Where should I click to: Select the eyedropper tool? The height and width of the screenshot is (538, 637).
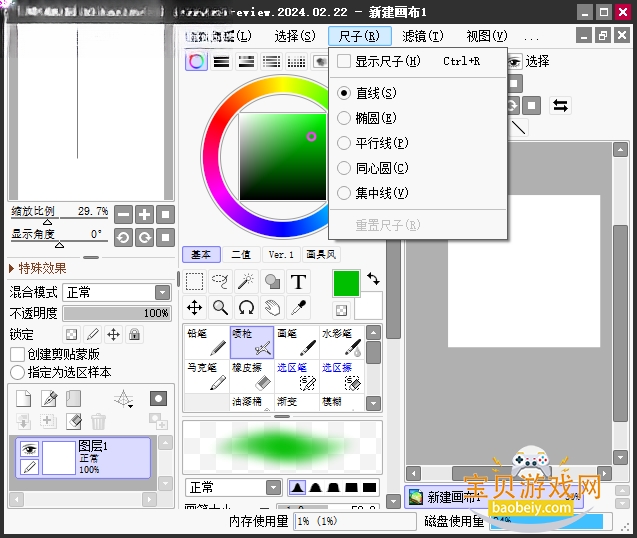click(299, 308)
